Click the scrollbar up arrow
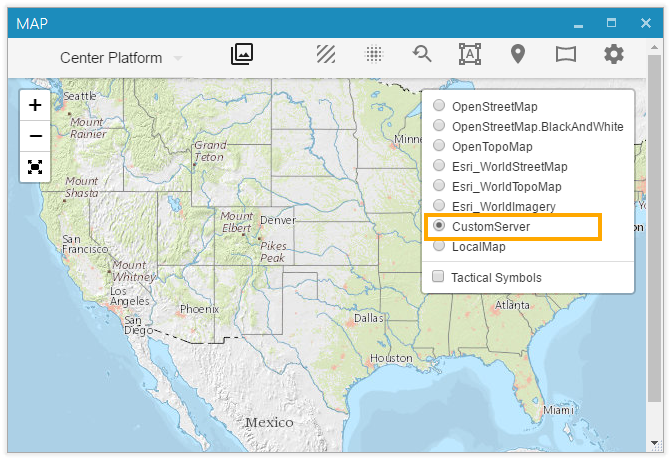This screenshot has width=672, height=460. pos(654,47)
